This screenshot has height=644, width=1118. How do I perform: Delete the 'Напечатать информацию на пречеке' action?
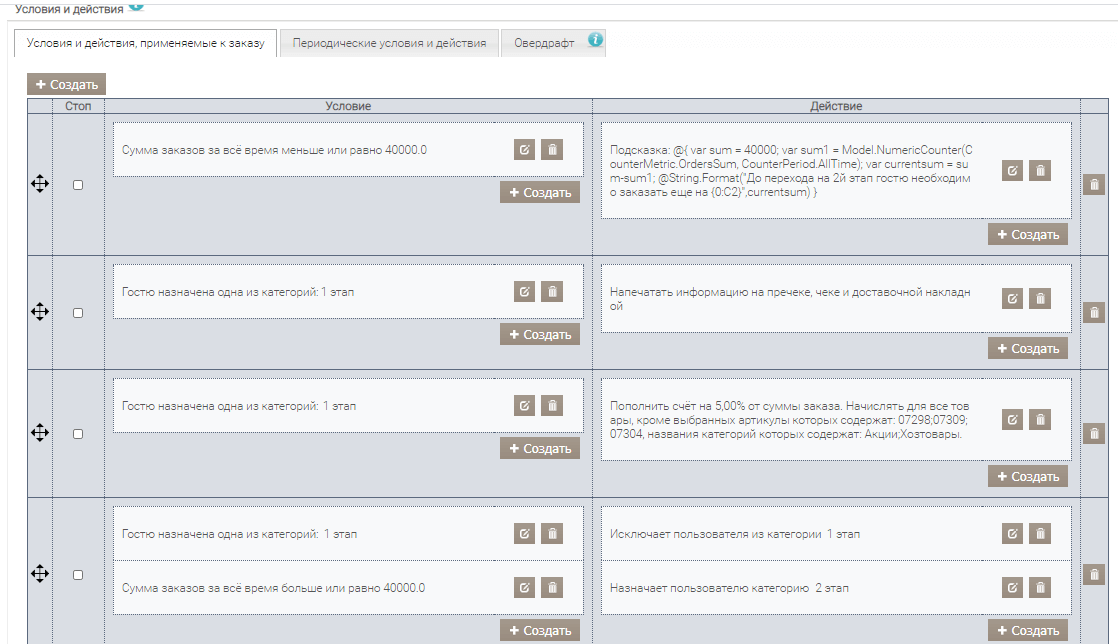pos(1040,299)
